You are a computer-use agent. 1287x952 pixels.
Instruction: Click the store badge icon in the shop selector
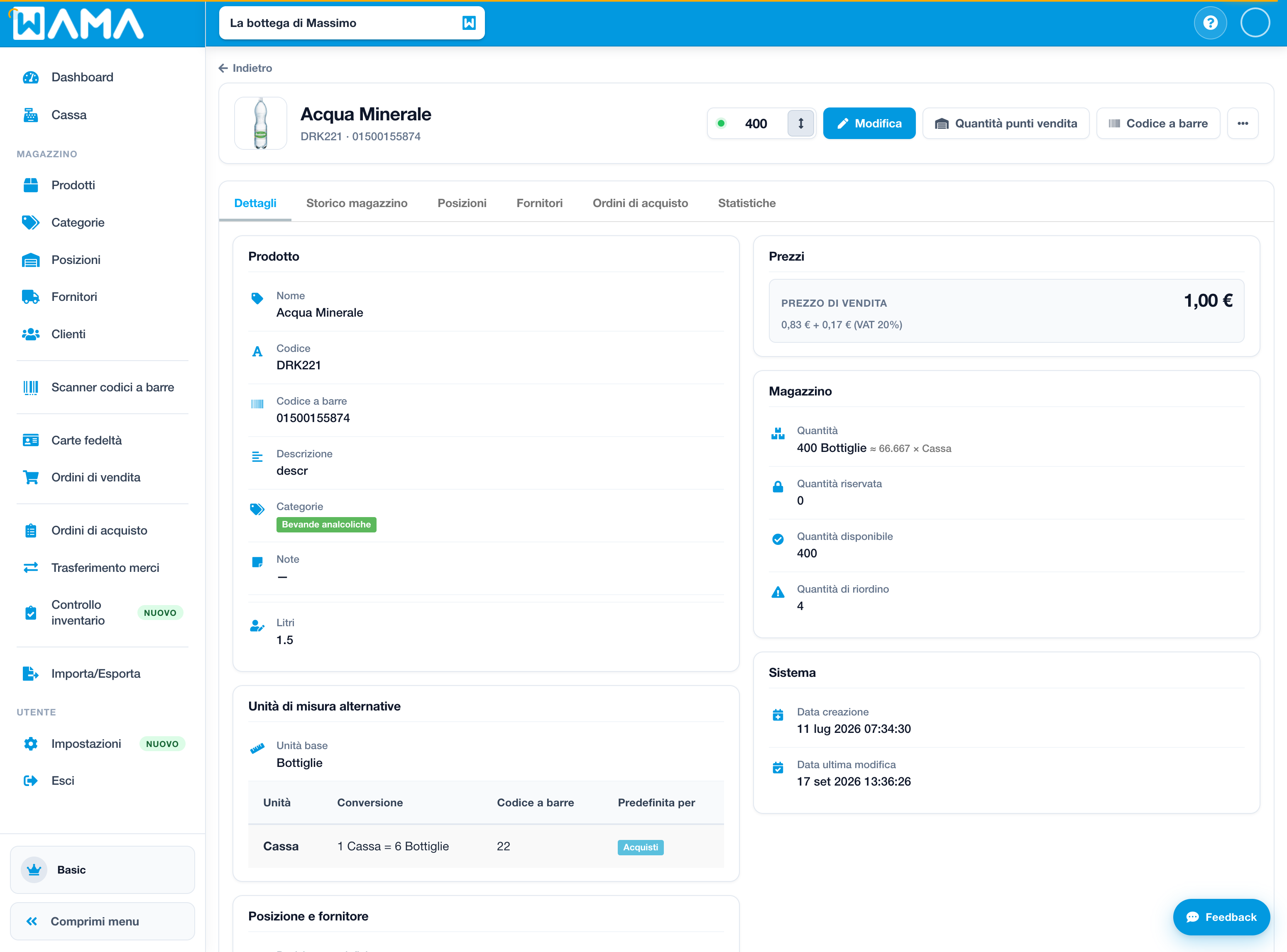[x=469, y=23]
